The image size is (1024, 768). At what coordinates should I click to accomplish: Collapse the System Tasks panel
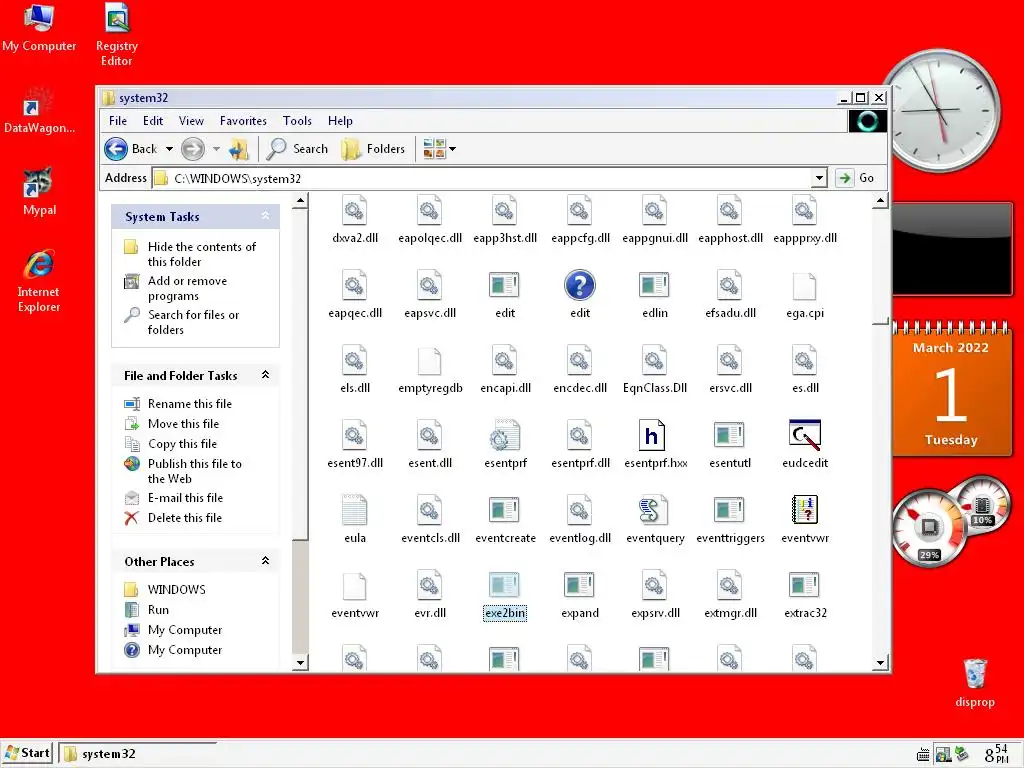coord(265,216)
